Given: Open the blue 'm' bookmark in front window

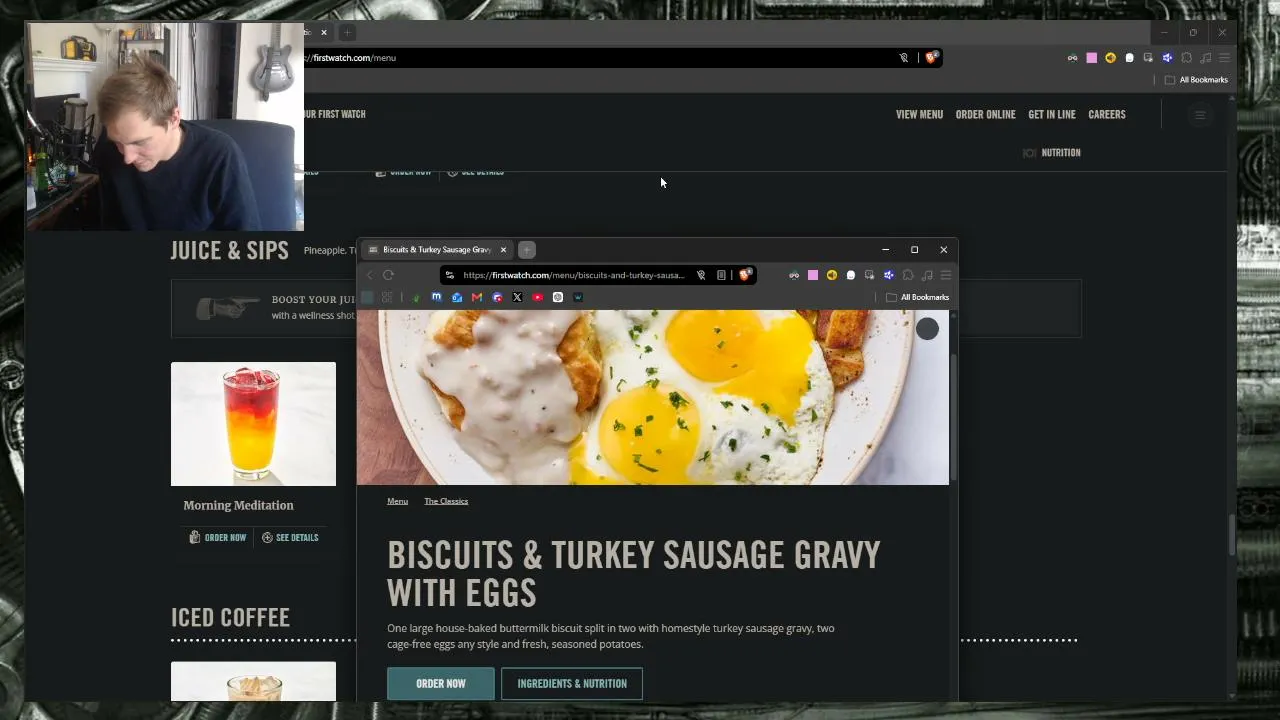Looking at the screenshot, I should [436, 297].
